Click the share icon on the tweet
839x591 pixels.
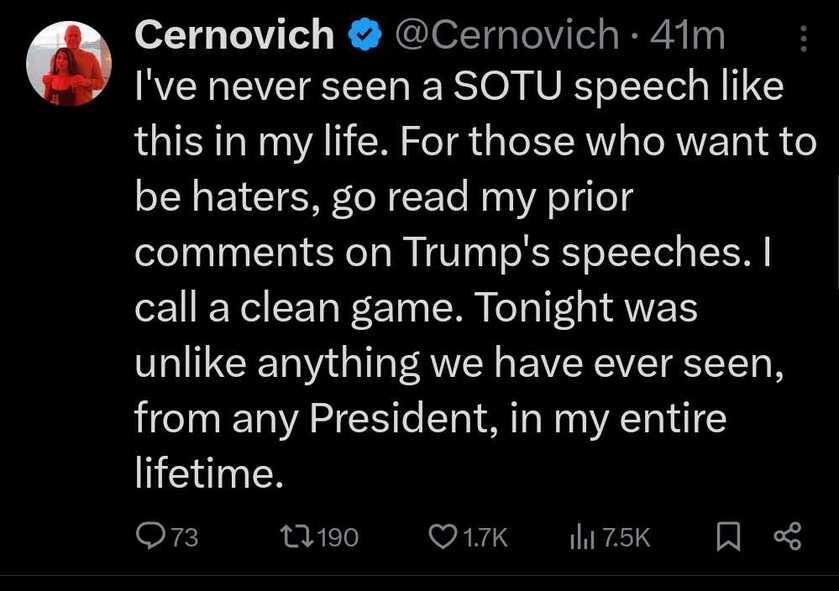click(x=788, y=537)
